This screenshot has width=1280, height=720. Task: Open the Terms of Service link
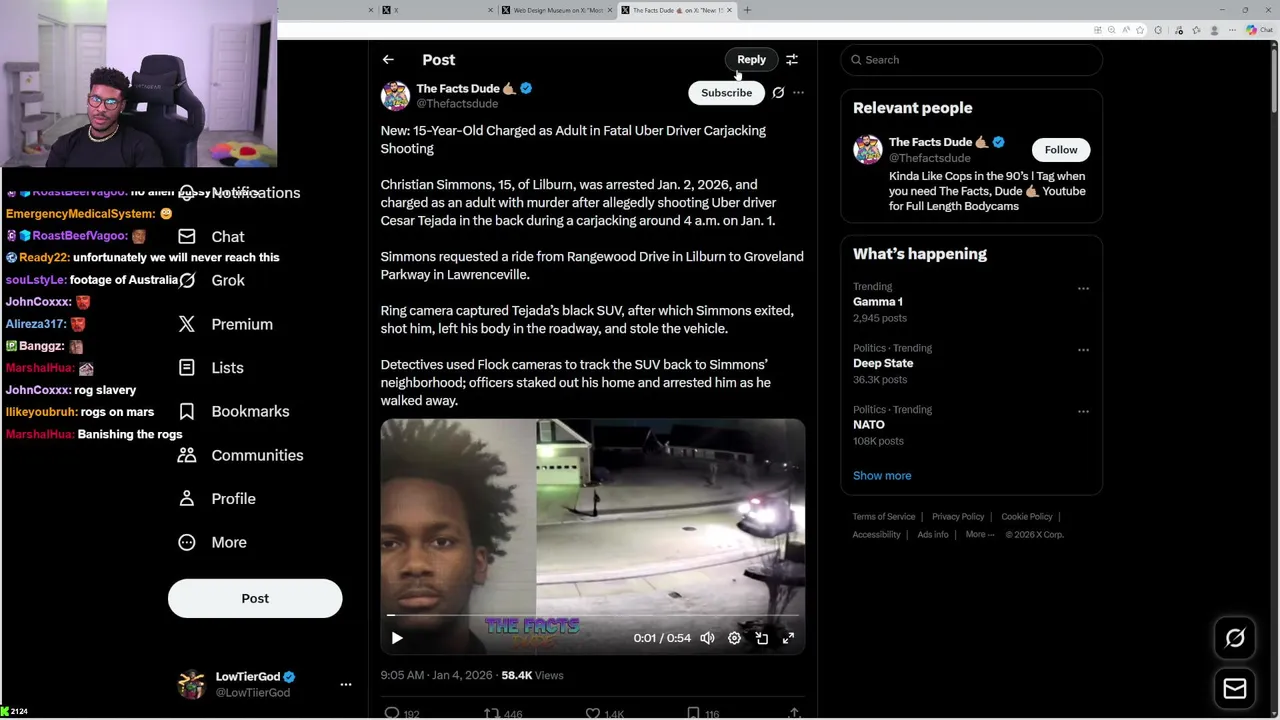884,517
